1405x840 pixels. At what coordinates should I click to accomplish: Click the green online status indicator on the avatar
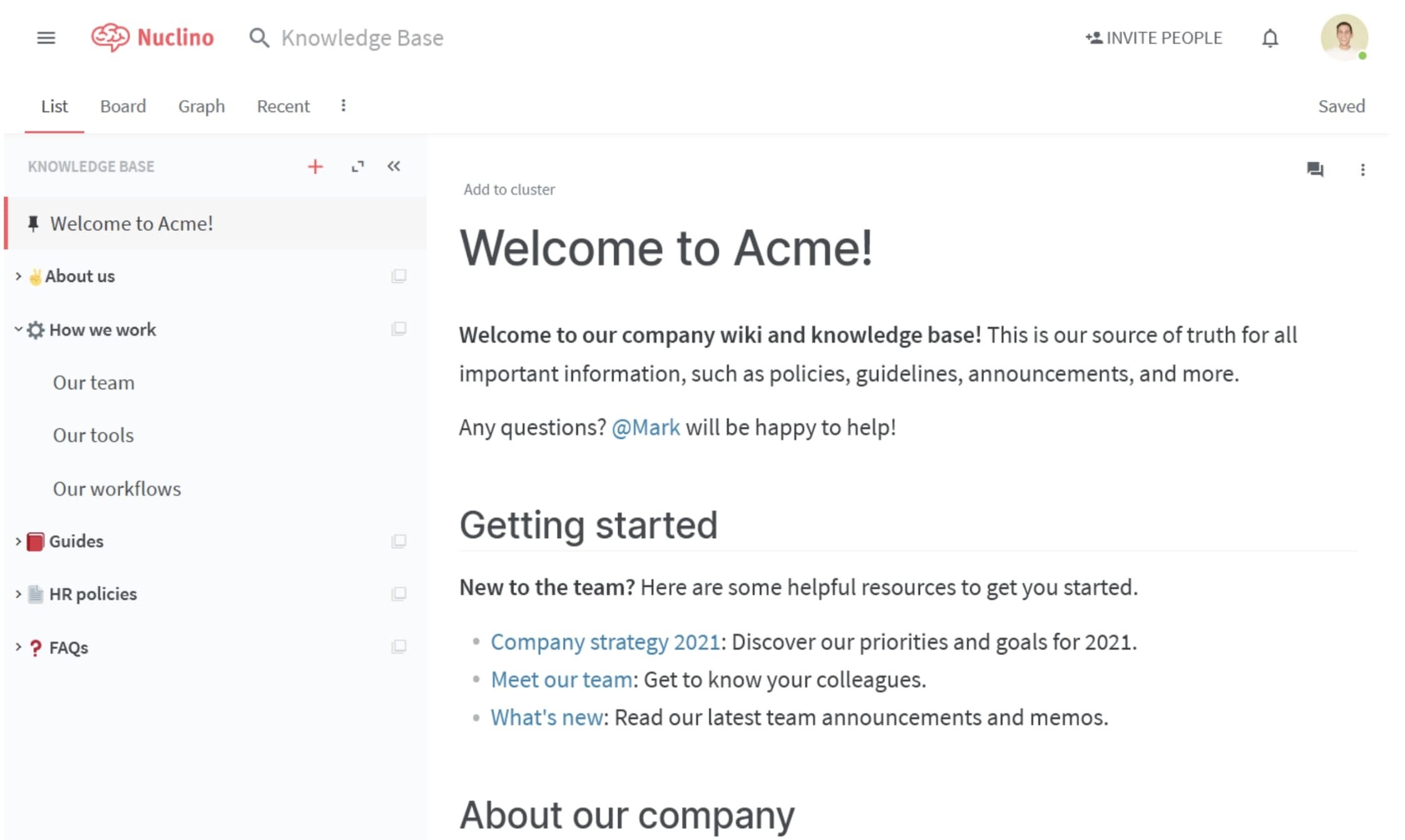coord(1362,56)
